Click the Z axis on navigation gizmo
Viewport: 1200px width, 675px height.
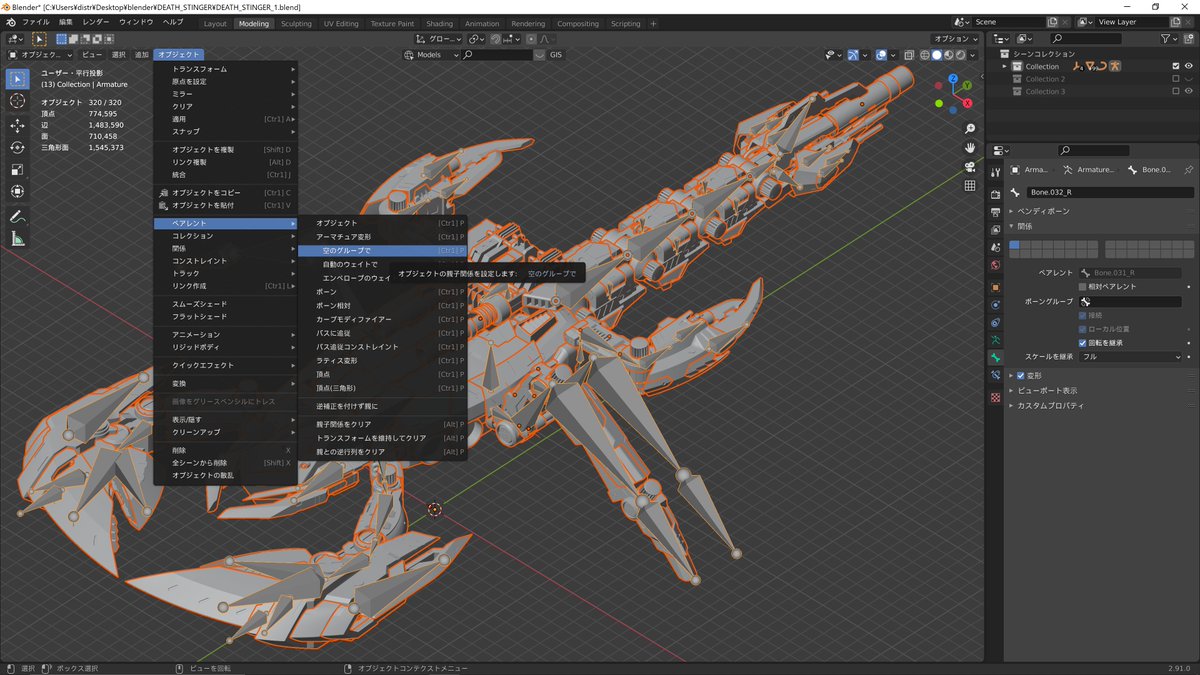tap(954, 78)
